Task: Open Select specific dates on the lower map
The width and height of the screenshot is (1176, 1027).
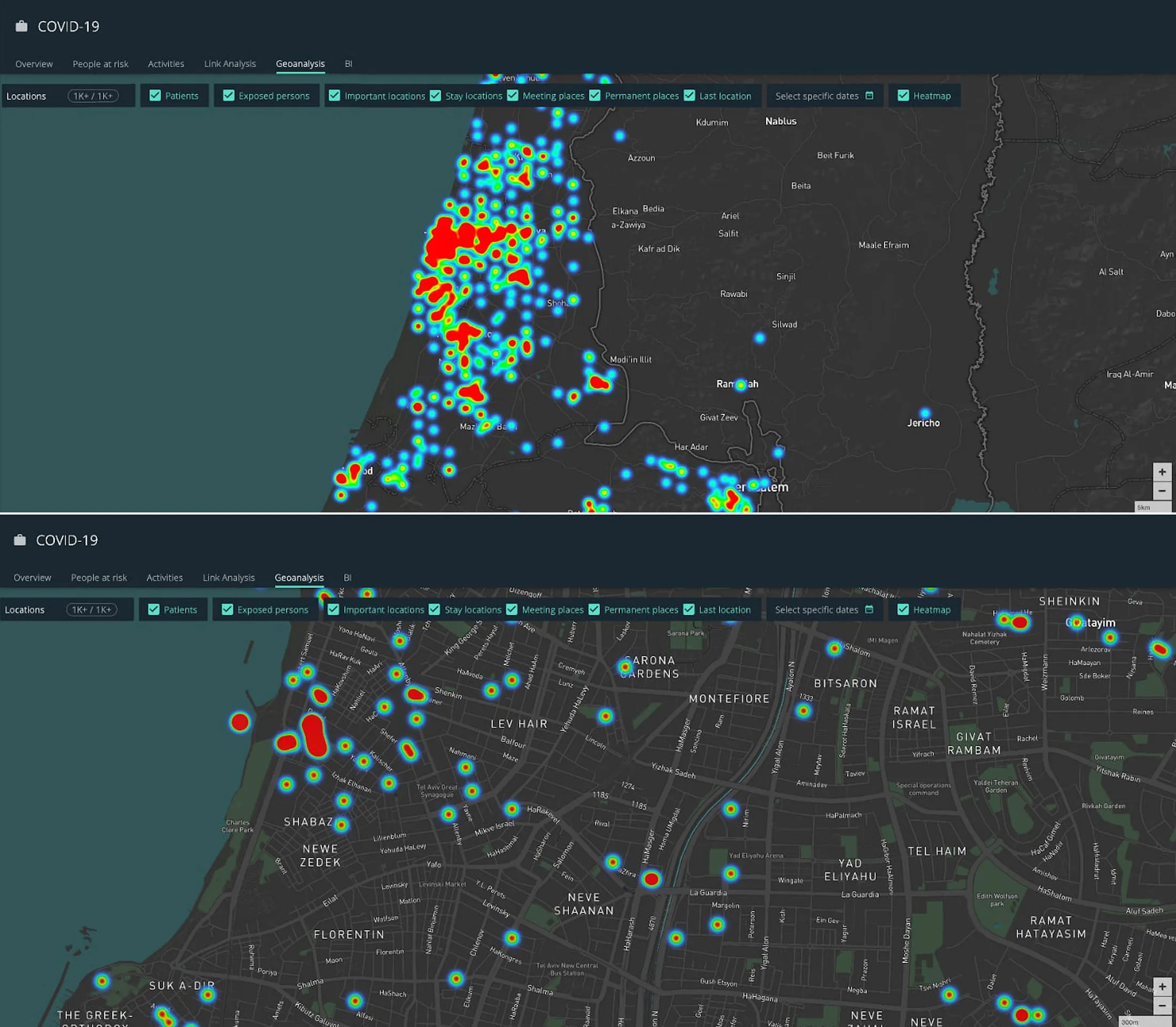Action: (816, 609)
